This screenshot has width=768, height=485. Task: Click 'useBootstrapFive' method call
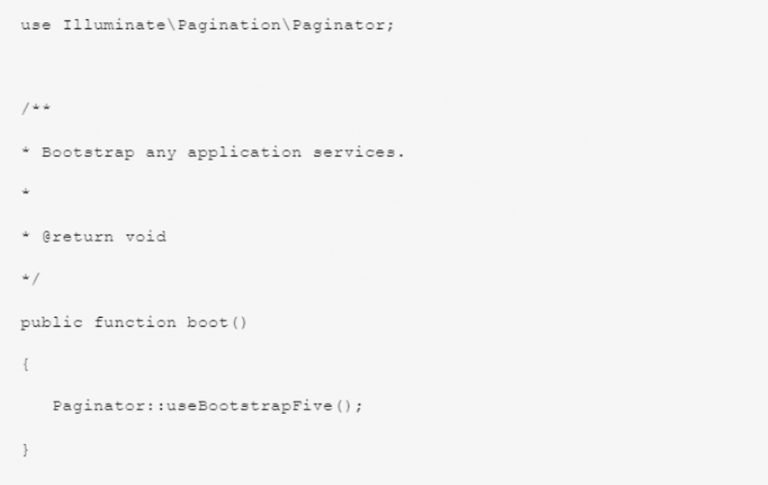coord(250,407)
